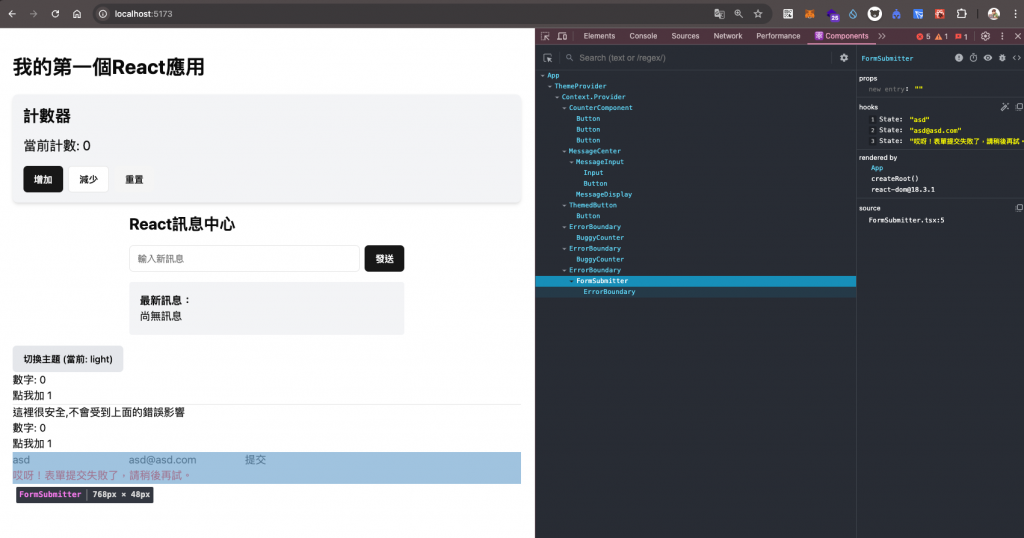1024x538 pixels.
Task: Go back using the browser back arrow
Action: [x=12, y=14]
